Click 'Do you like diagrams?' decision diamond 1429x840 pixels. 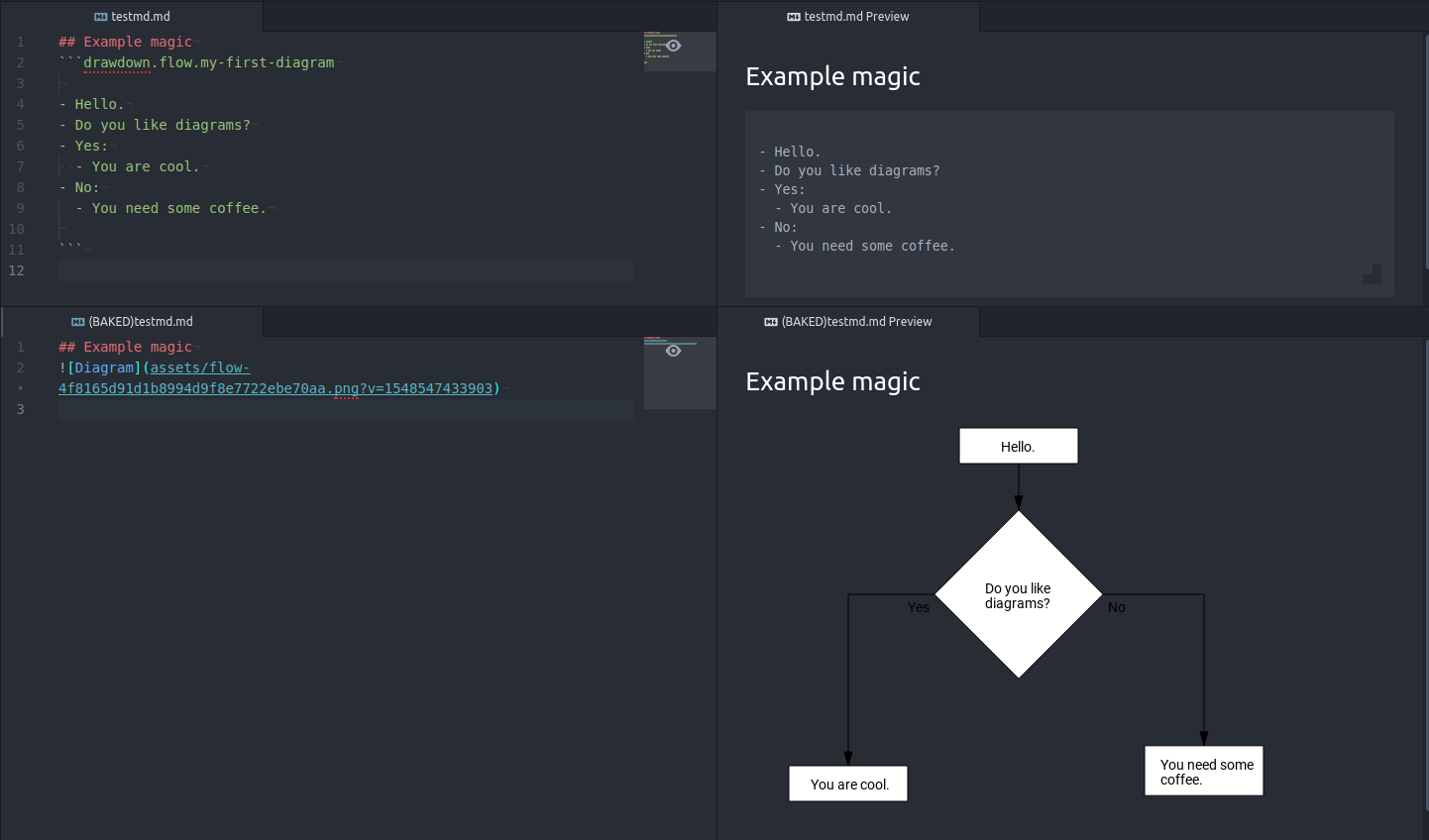coord(1019,594)
